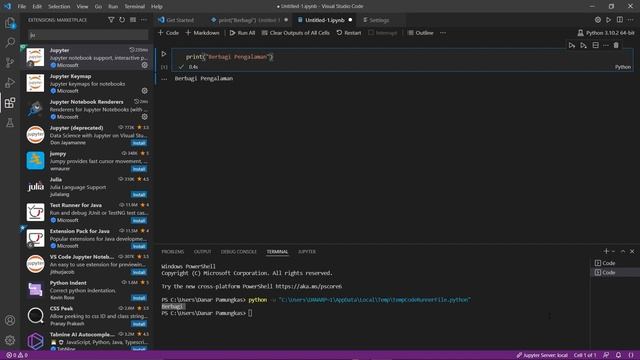Open the notebook Outline
Screen dimensions: 640x360
[420, 33]
